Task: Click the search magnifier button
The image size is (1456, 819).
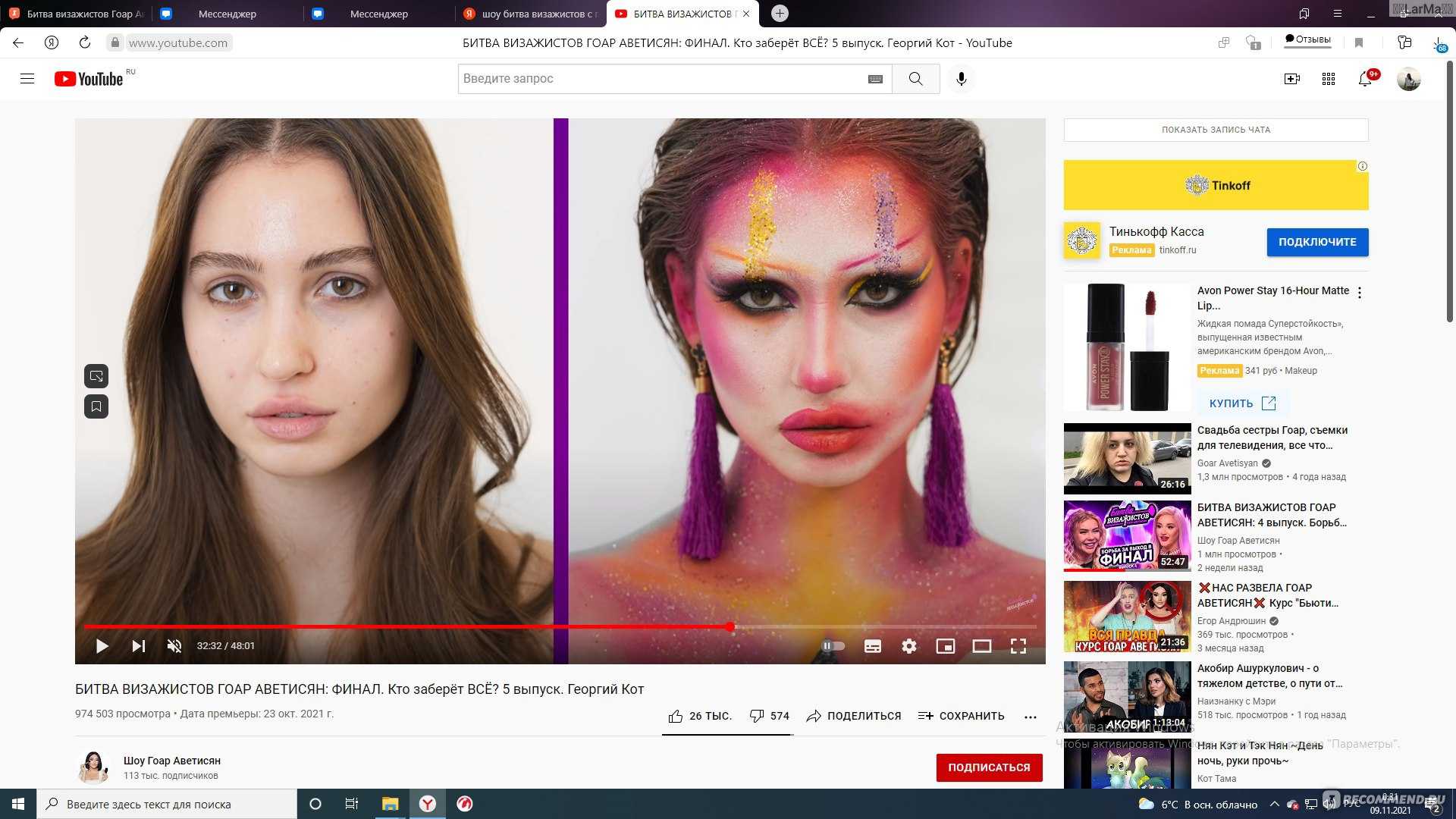Action: click(915, 79)
